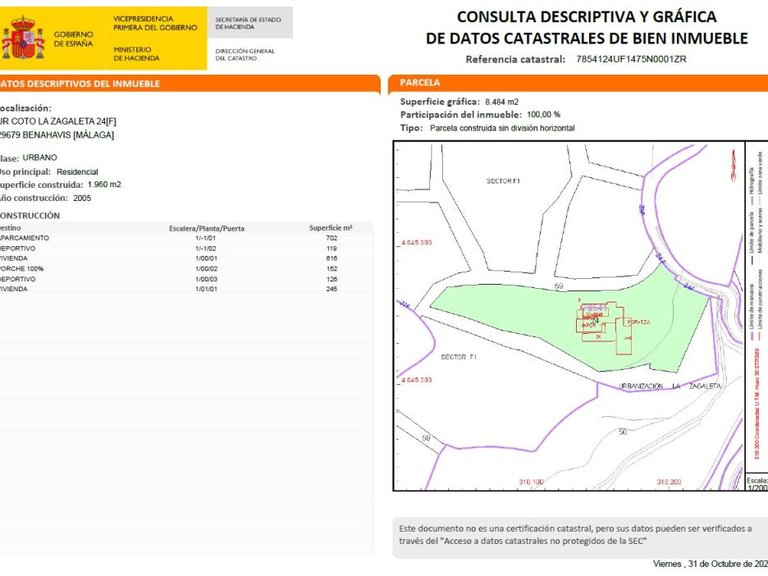Click the DEPORTIVO row with 1/00/03
The image size is (768, 576).
click(186, 279)
